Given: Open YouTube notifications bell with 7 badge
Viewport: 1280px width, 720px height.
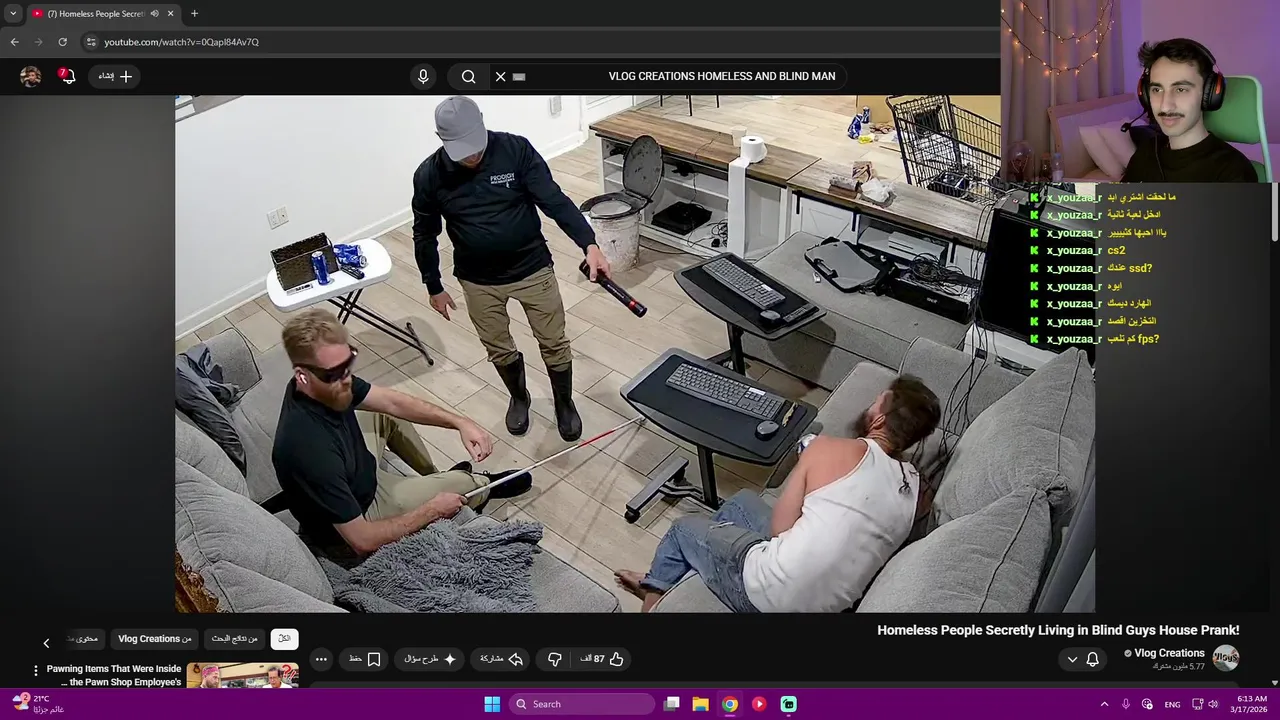Looking at the screenshot, I should [x=67, y=76].
